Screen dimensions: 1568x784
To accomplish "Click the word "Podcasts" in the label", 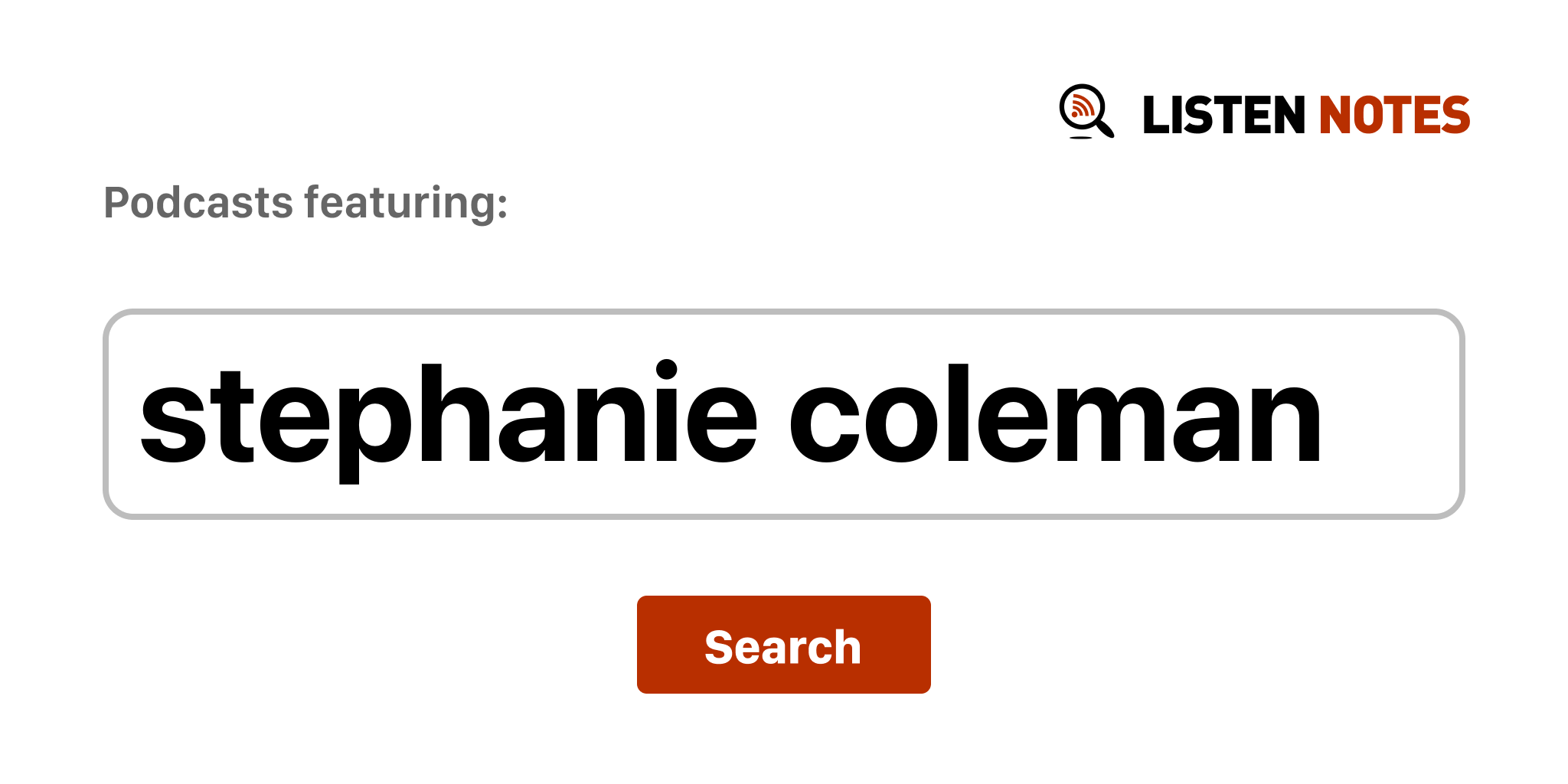I will pyautogui.click(x=198, y=203).
